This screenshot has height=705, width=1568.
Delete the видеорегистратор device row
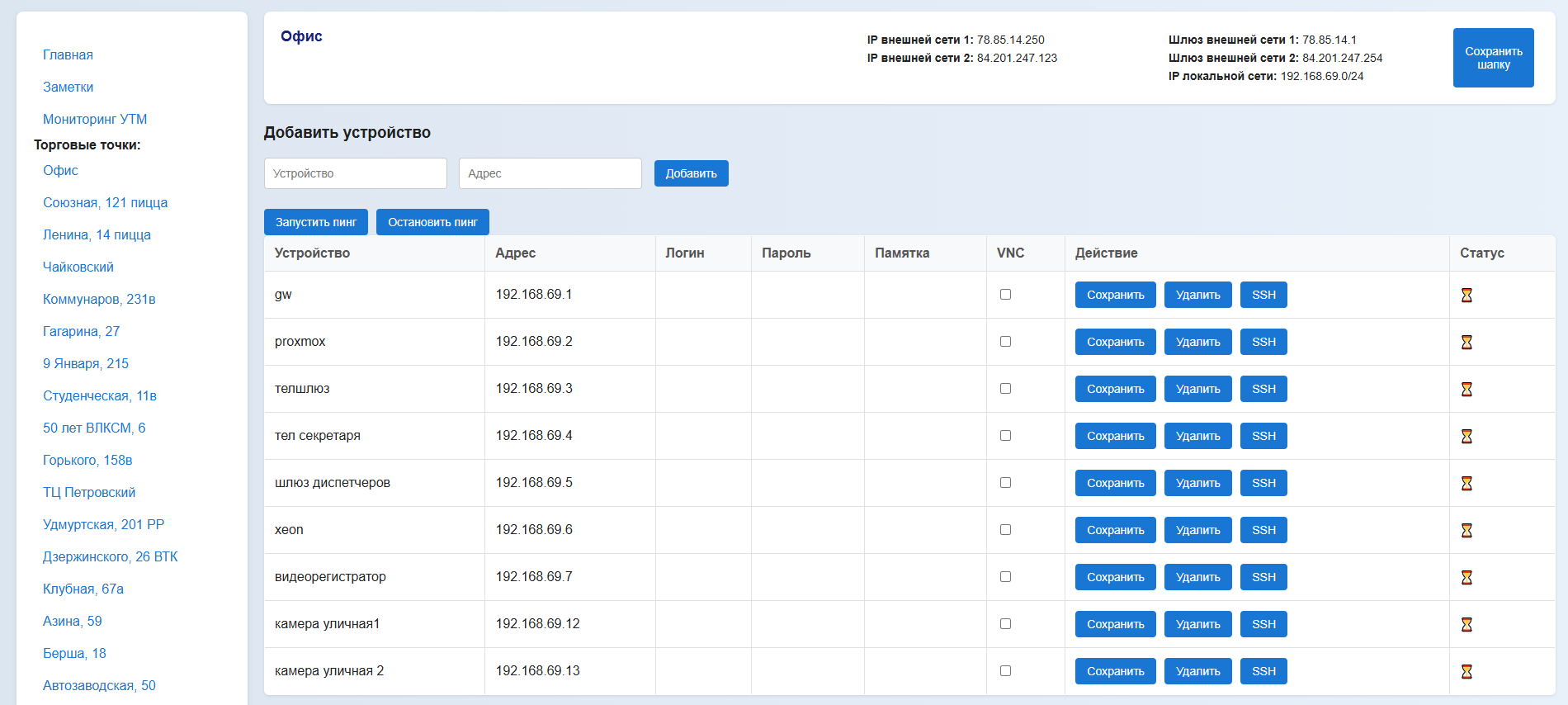1197,577
